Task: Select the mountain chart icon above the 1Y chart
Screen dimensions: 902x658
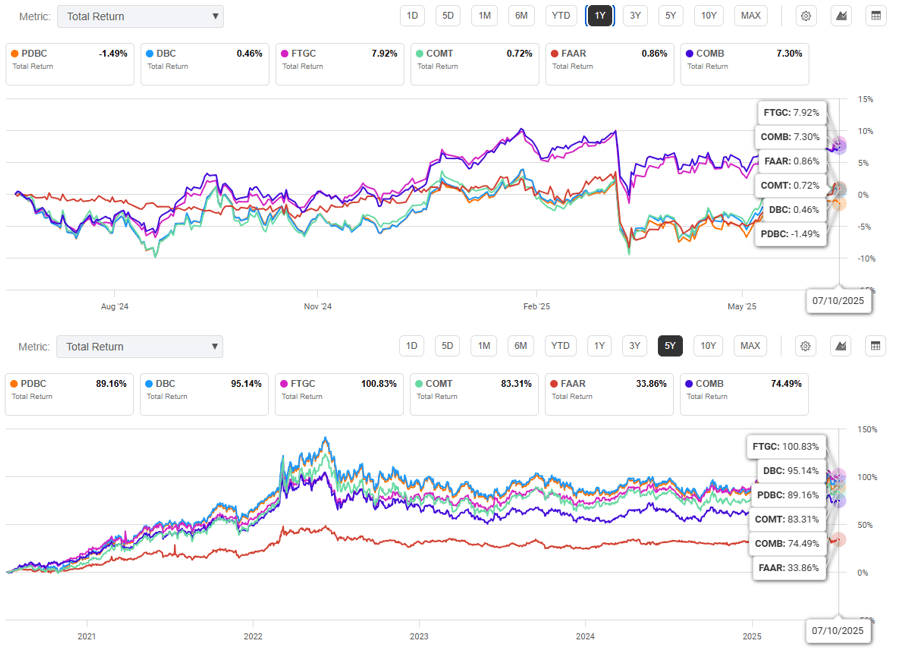Action: pyautogui.click(x=841, y=15)
